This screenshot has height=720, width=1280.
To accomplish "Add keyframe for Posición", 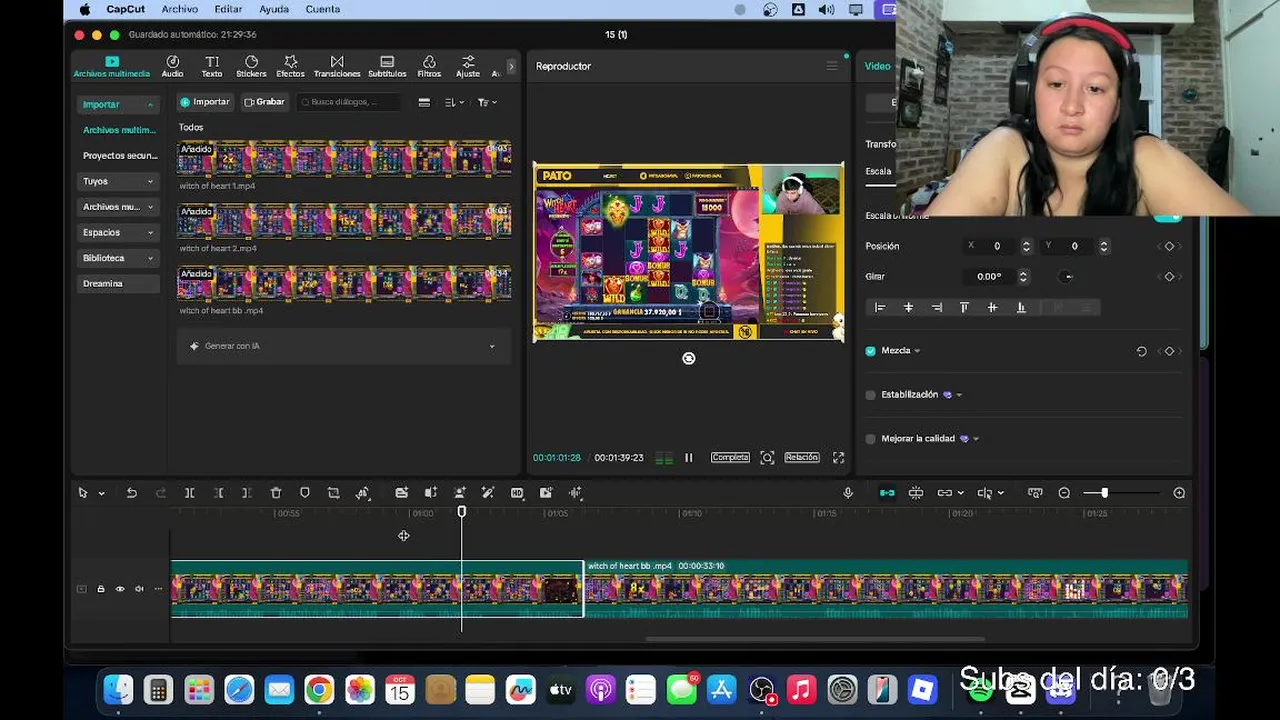I will click(x=1169, y=246).
